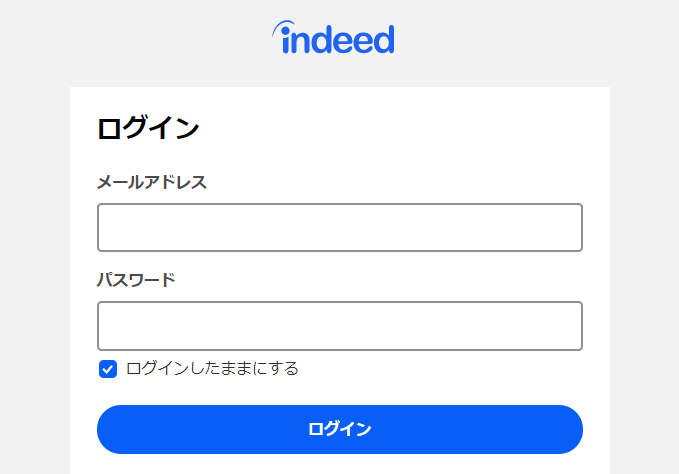Uncheck the ログインしたままにする checkbox
679x474 pixels.
[108, 369]
